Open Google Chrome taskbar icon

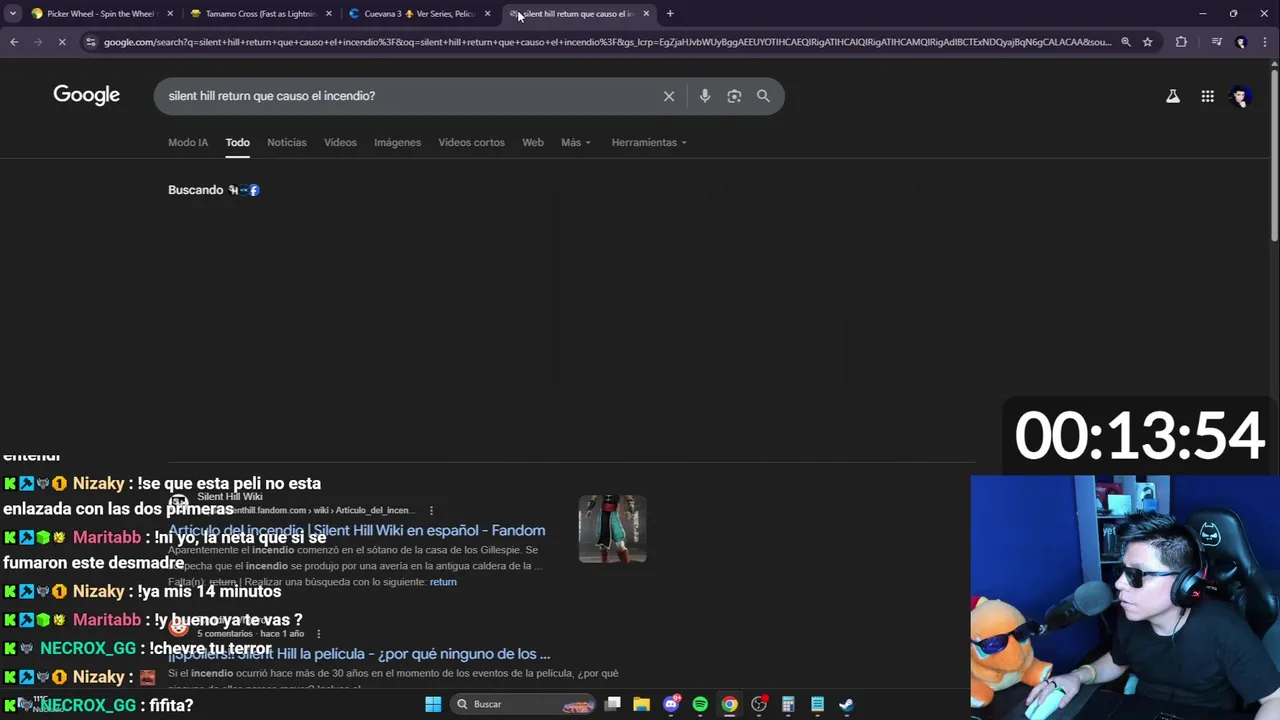coord(729,704)
